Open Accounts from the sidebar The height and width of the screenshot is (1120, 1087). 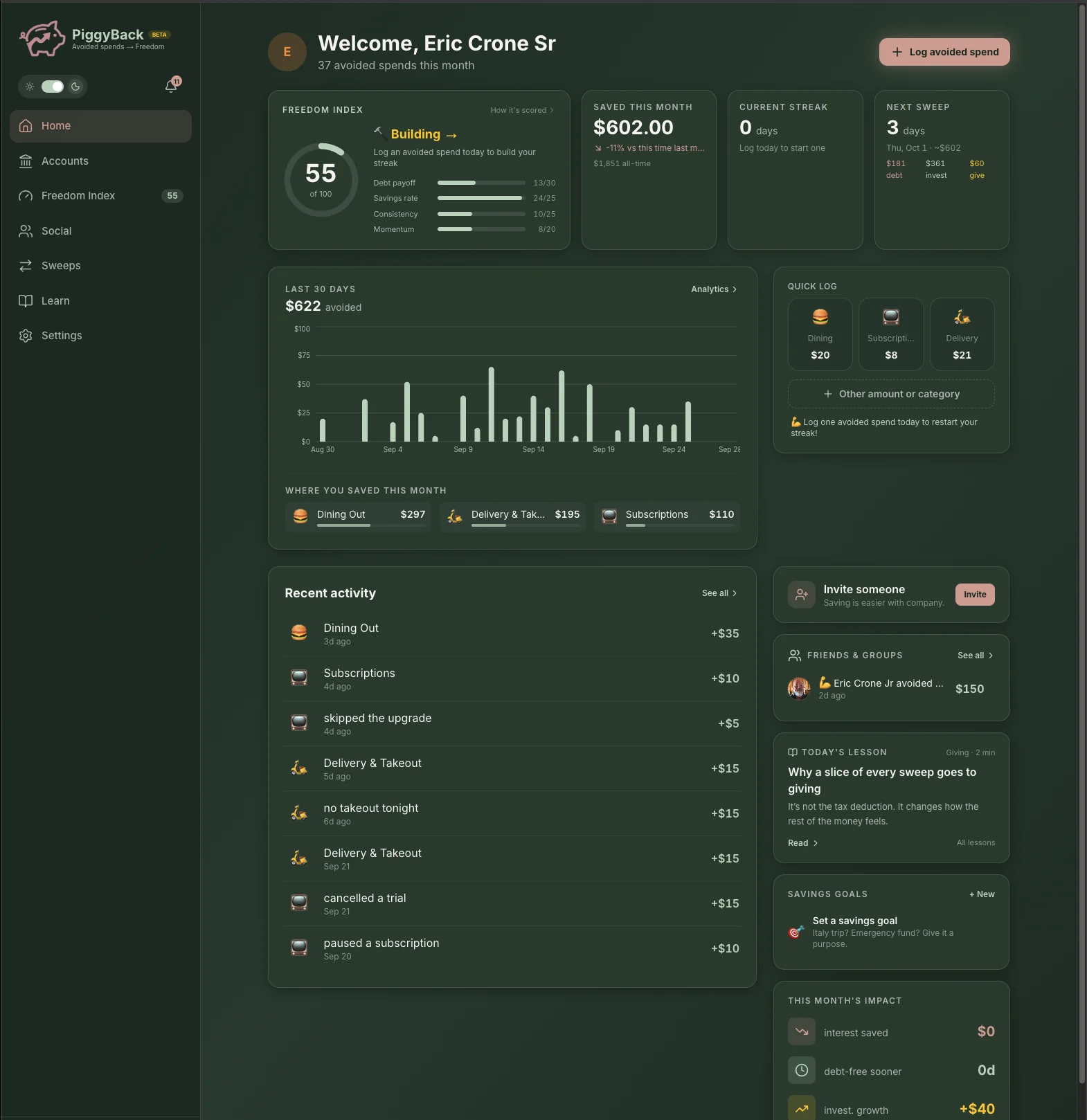[100, 161]
